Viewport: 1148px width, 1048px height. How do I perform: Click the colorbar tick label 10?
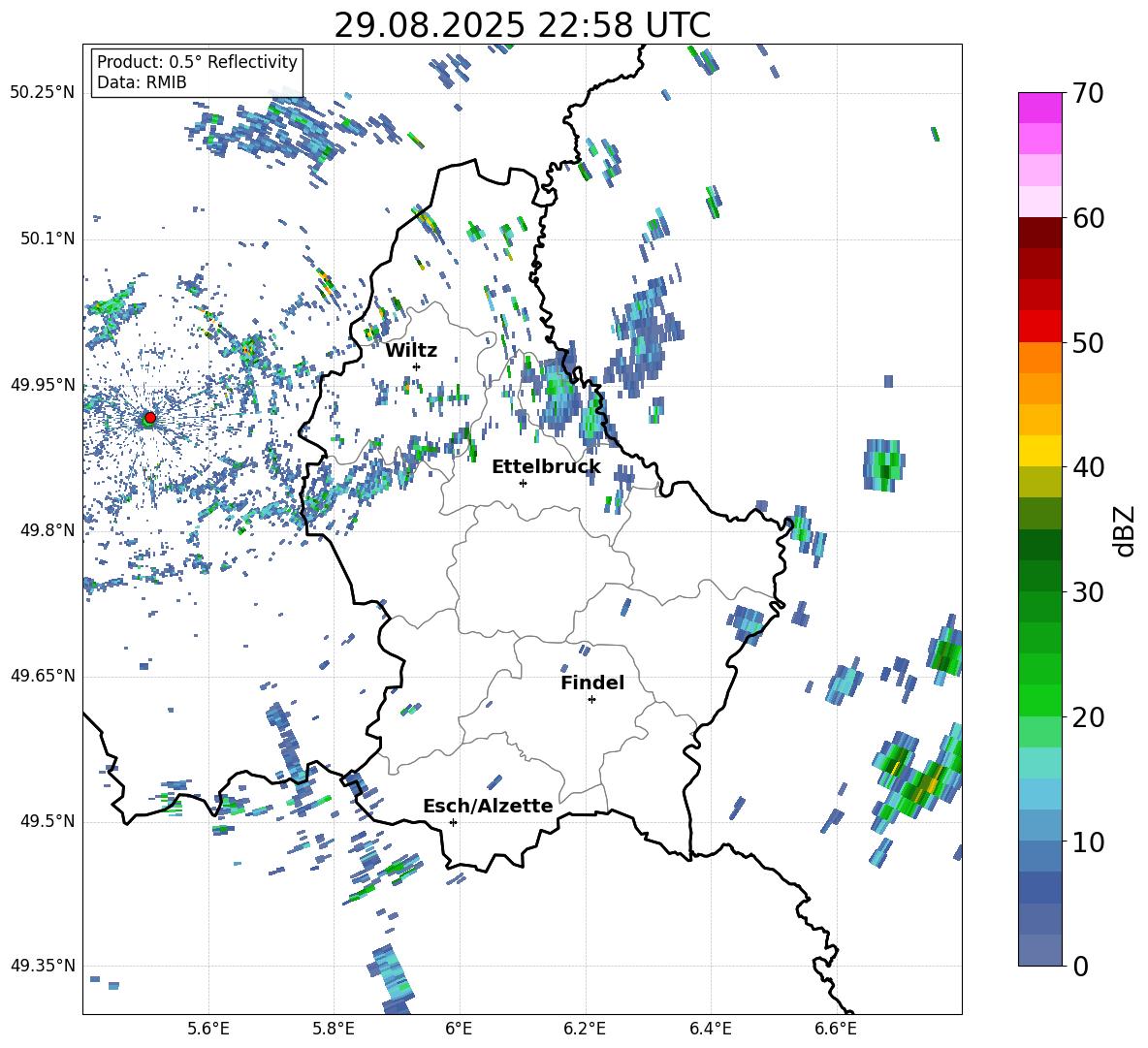coord(1087,842)
